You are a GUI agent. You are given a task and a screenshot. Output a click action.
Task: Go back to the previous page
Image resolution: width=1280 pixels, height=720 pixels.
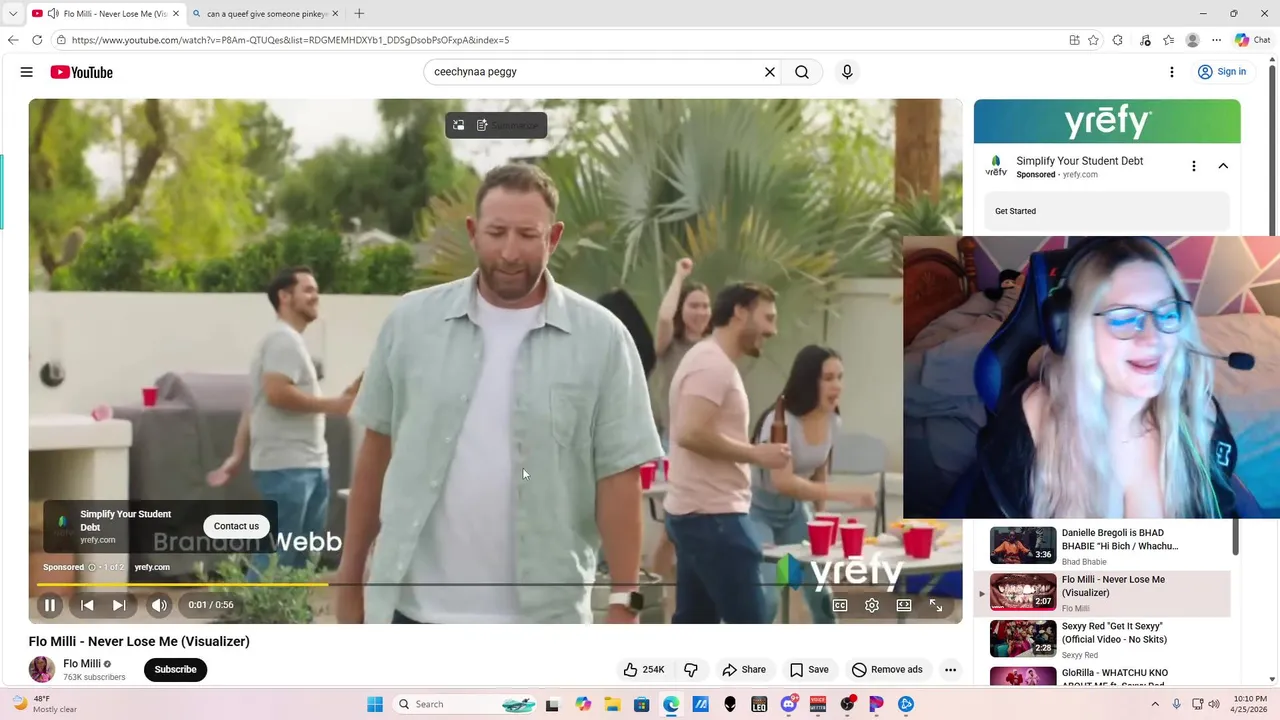[13, 40]
